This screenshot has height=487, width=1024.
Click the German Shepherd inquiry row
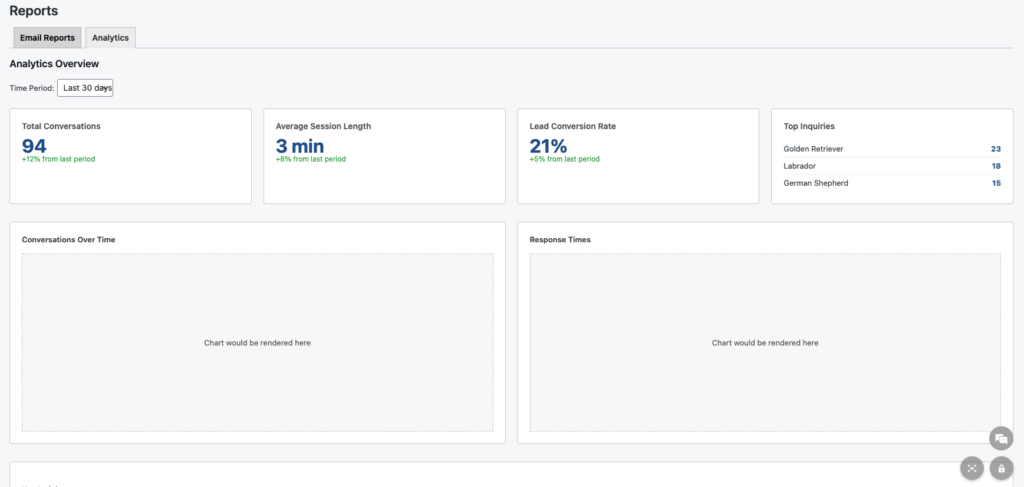(x=892, y=183)
